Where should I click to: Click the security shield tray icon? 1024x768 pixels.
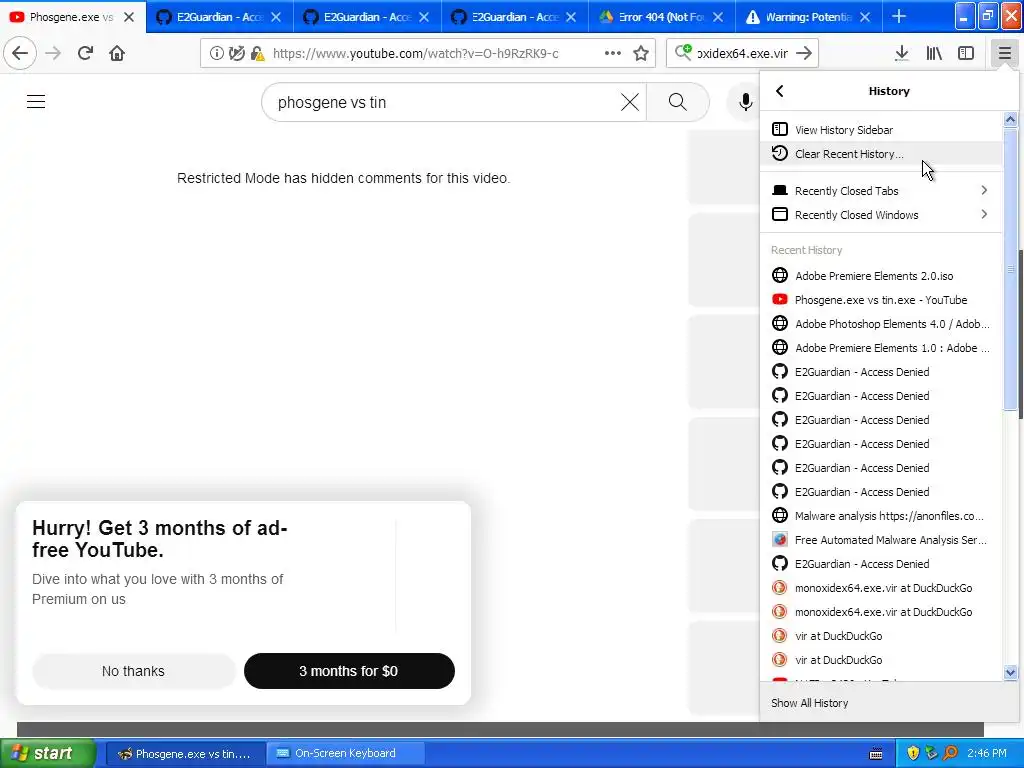click(x=913, y=753)
